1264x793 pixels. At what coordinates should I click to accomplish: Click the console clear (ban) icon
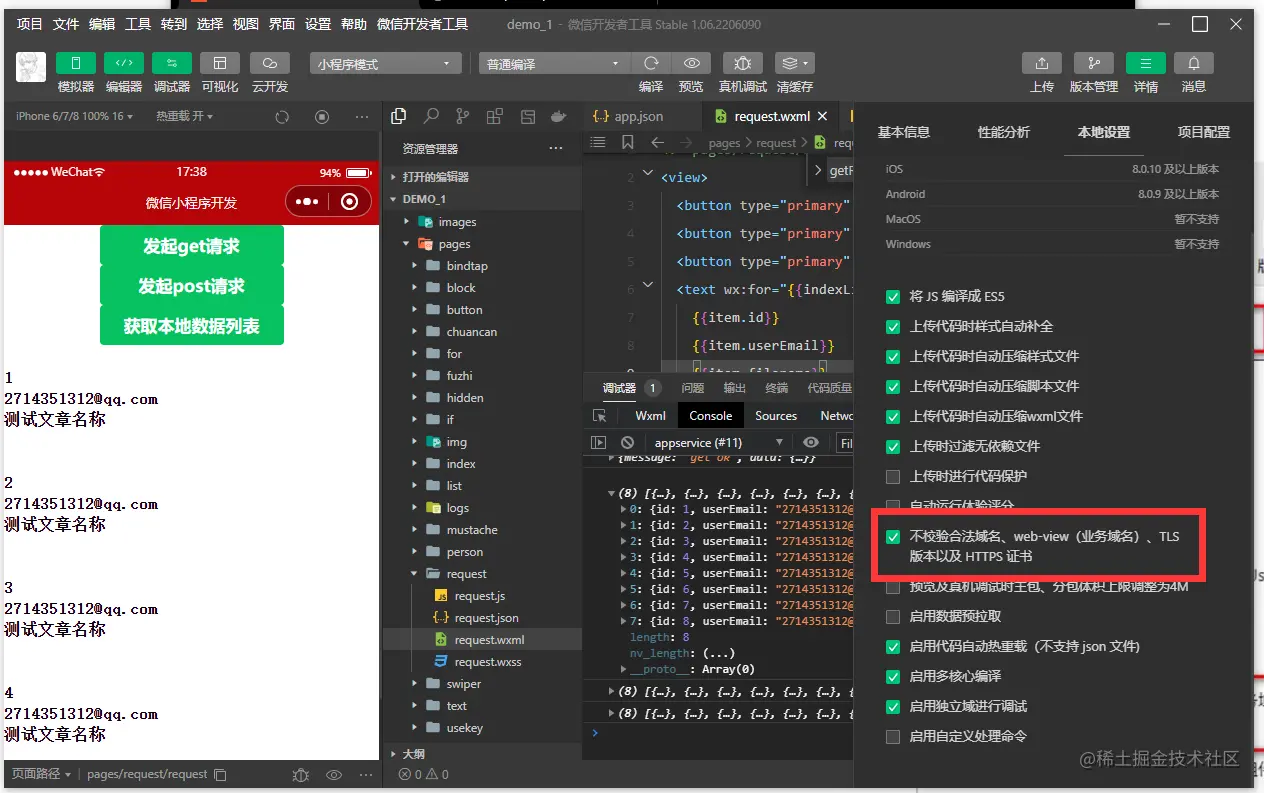coord(627,442)
